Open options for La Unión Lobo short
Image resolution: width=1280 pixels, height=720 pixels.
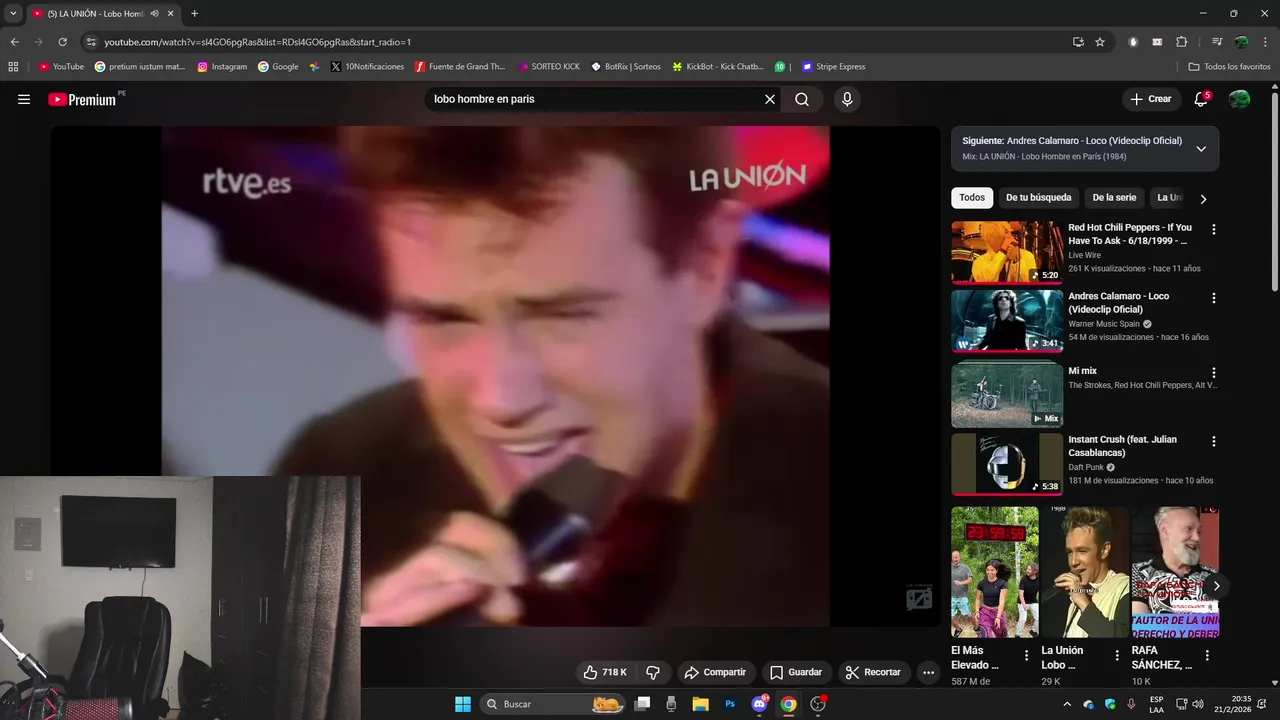pyautogui.click(x=1117, y=656)
